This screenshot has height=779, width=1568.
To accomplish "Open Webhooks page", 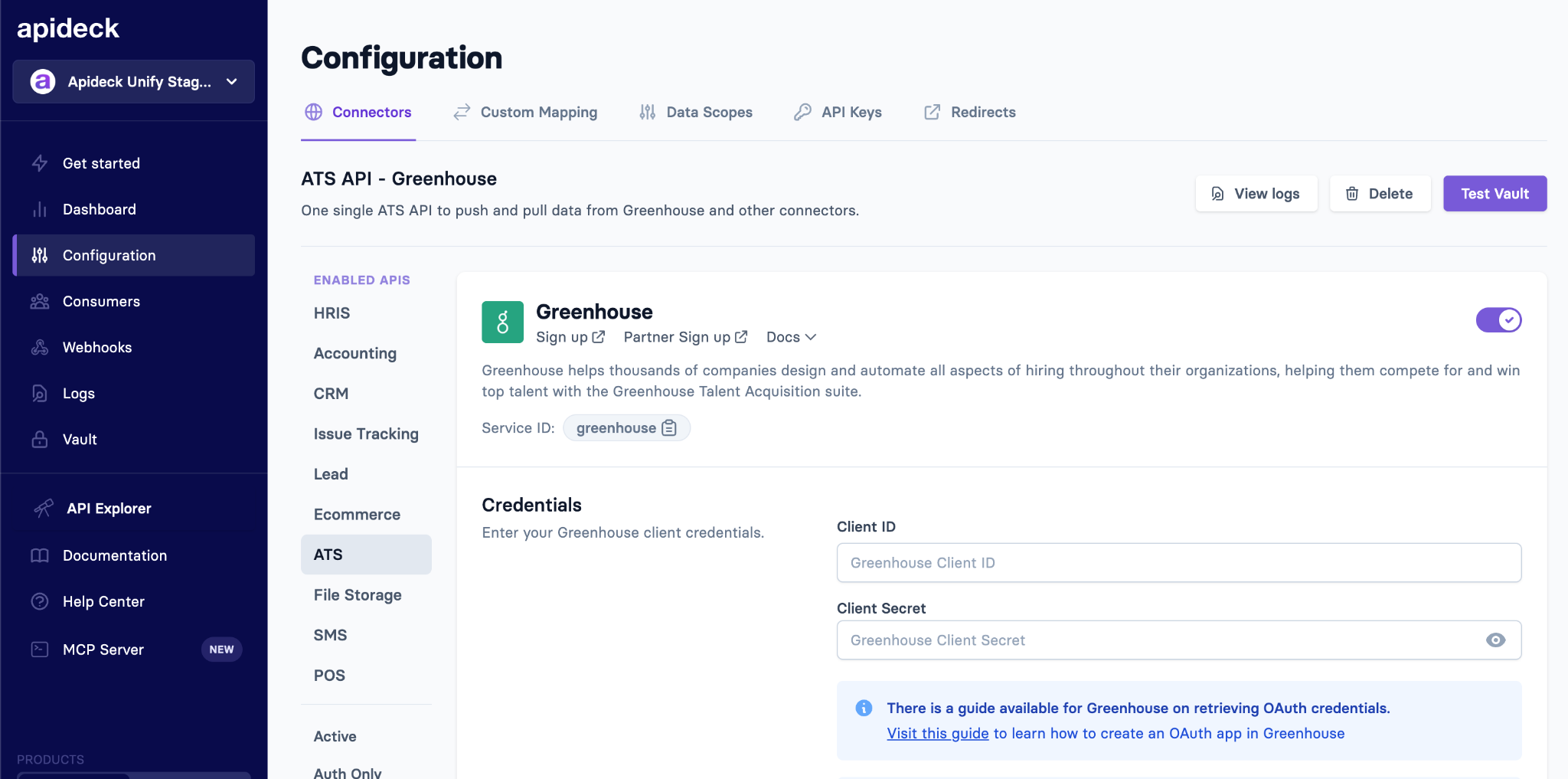I will tap(134, 347).
